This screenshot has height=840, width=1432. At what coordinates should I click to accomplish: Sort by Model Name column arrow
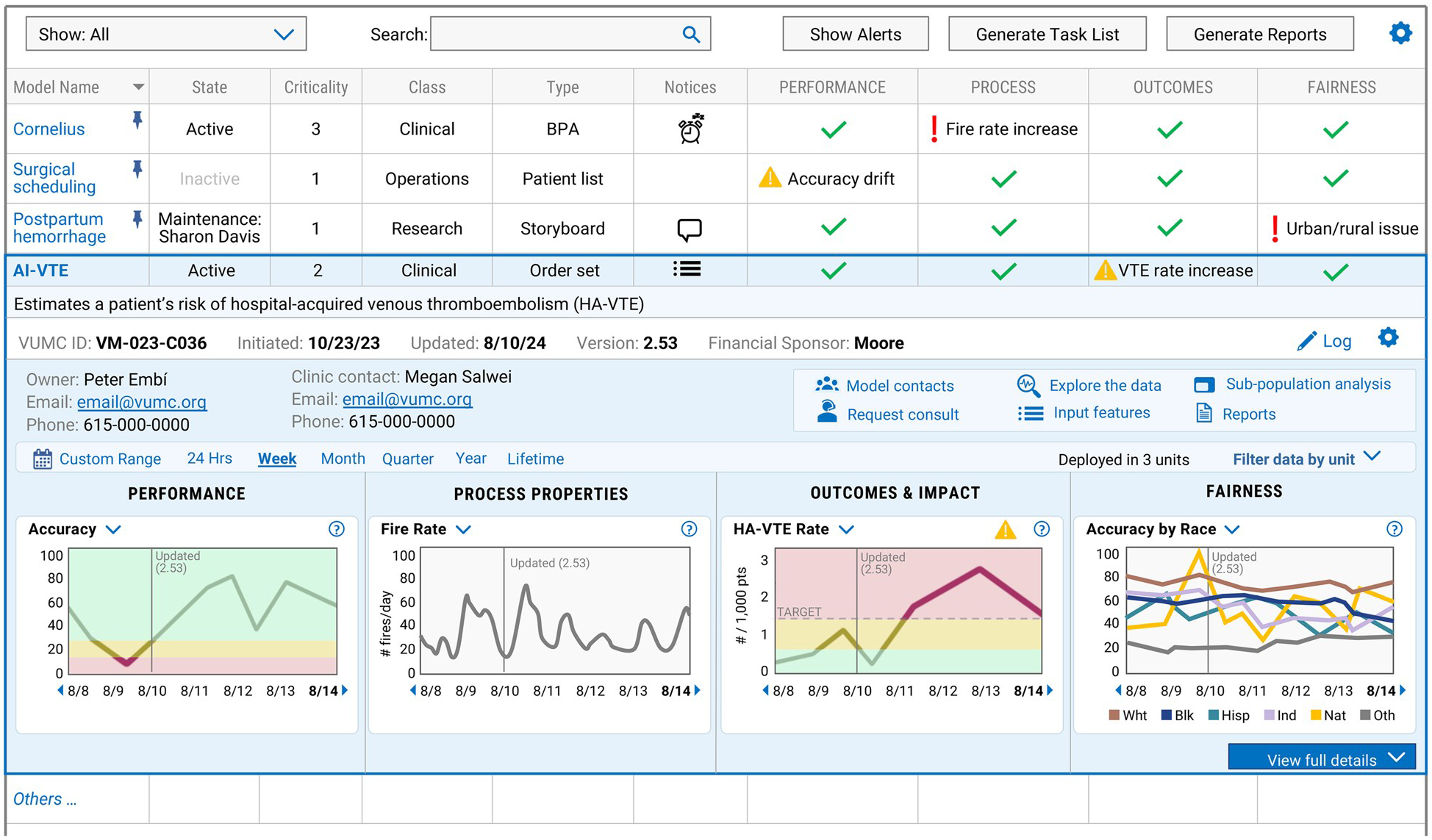(138, 87)
